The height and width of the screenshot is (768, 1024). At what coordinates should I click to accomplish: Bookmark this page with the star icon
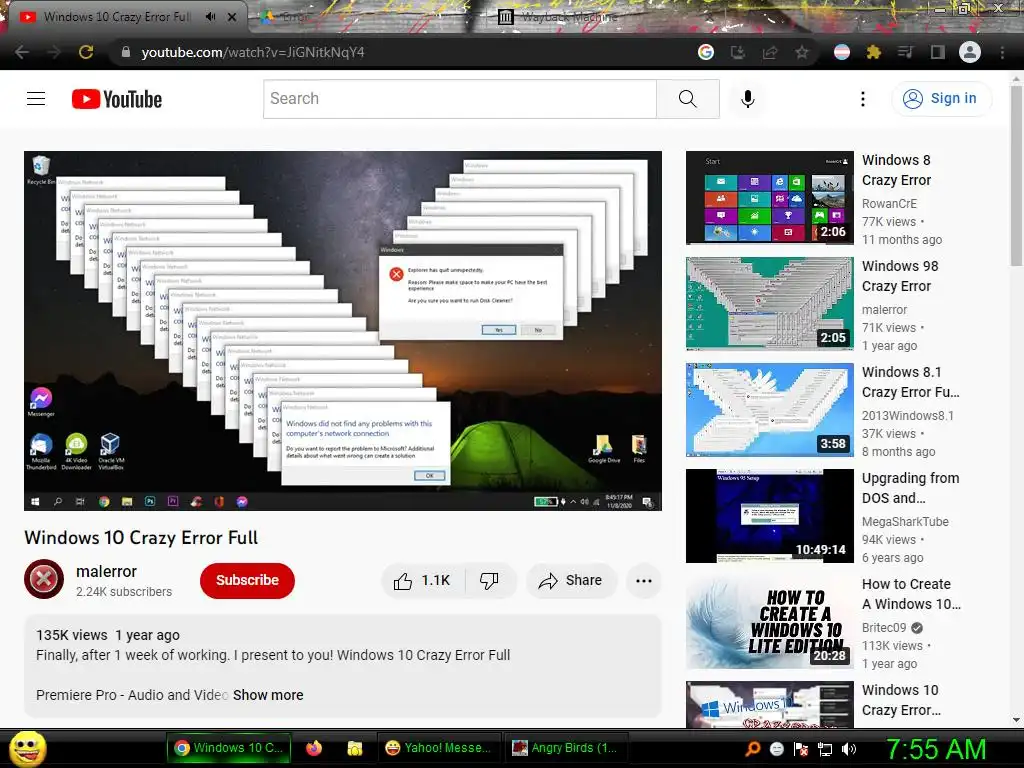[x=802, y=52]
